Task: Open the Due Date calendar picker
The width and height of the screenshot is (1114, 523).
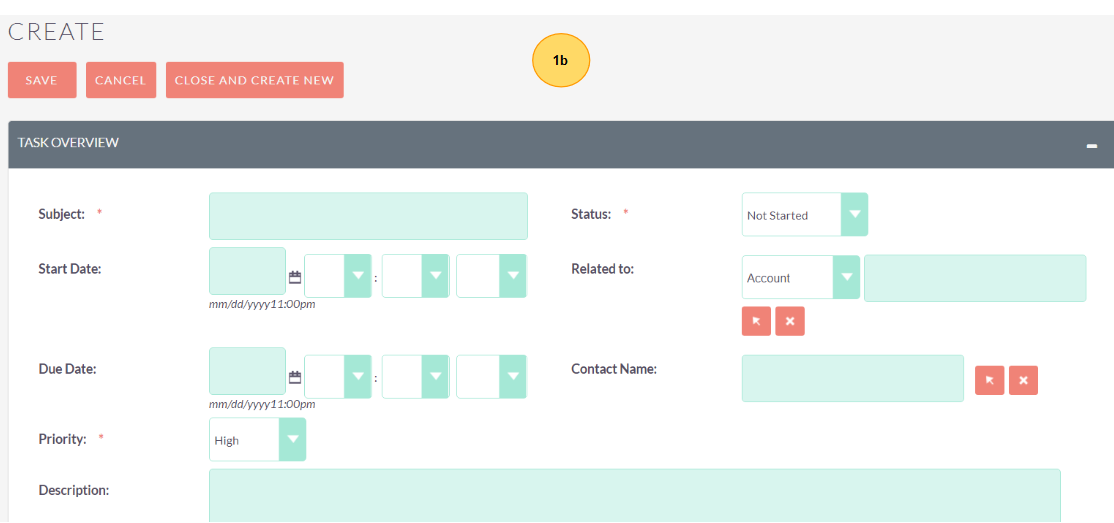Action: 295,377
